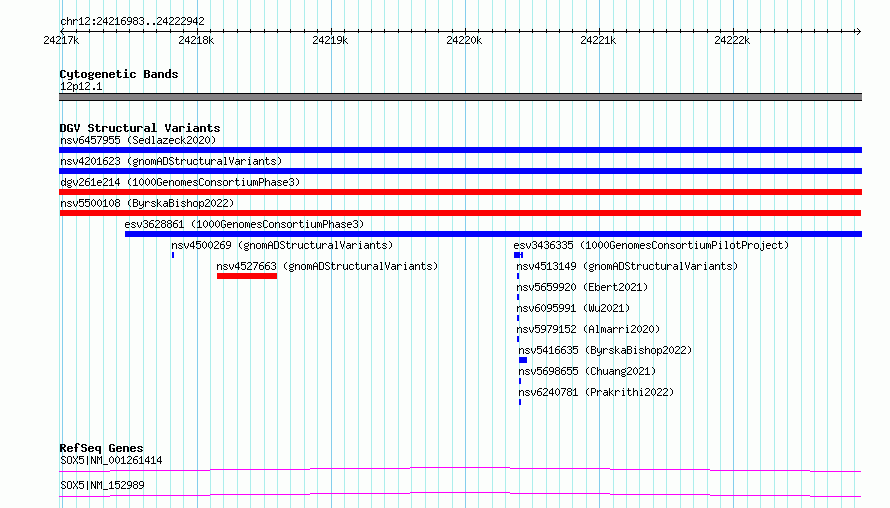This screenshot has height=508, width=890.
Task: Select the red bar under nsv4527663
Action: click(247, 276)
